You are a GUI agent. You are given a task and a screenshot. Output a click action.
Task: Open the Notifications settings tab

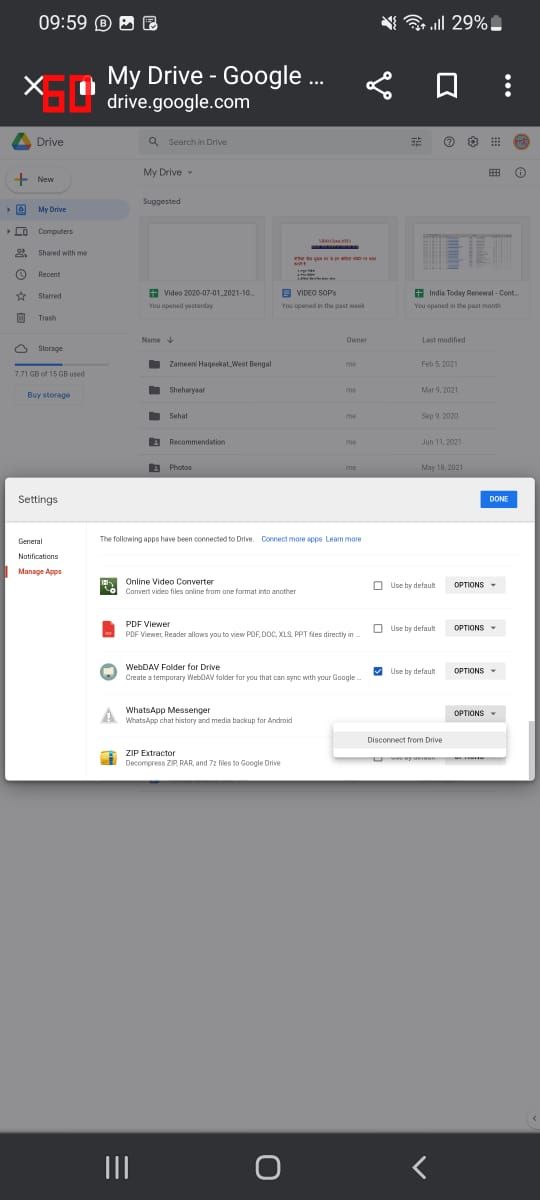click(38, 556)
